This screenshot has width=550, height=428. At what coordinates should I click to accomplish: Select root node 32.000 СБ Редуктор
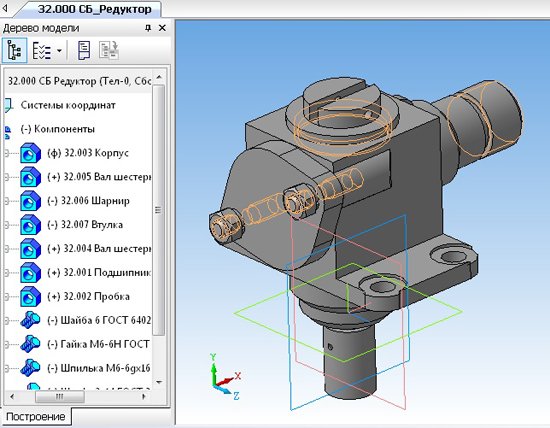coord(79,81)
